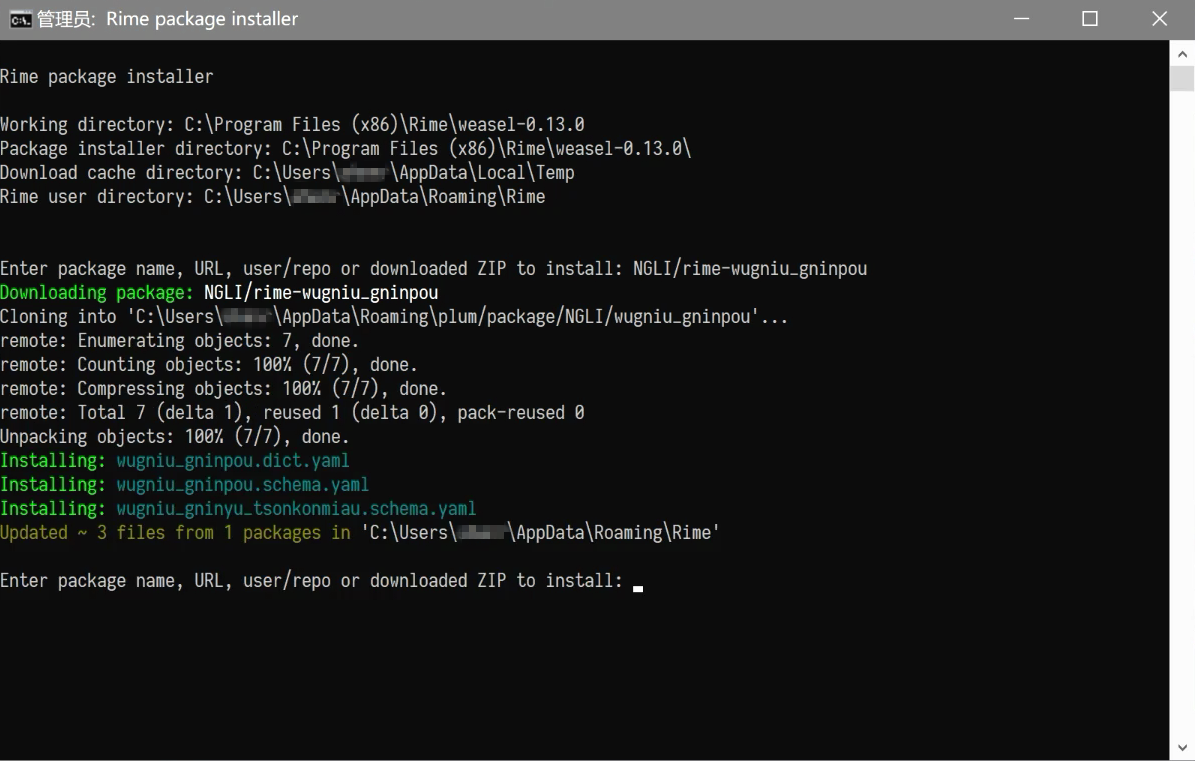Click the scrollbar up arrow
The width and height of the screenshot is (1195, 761).
[1181, 53]
